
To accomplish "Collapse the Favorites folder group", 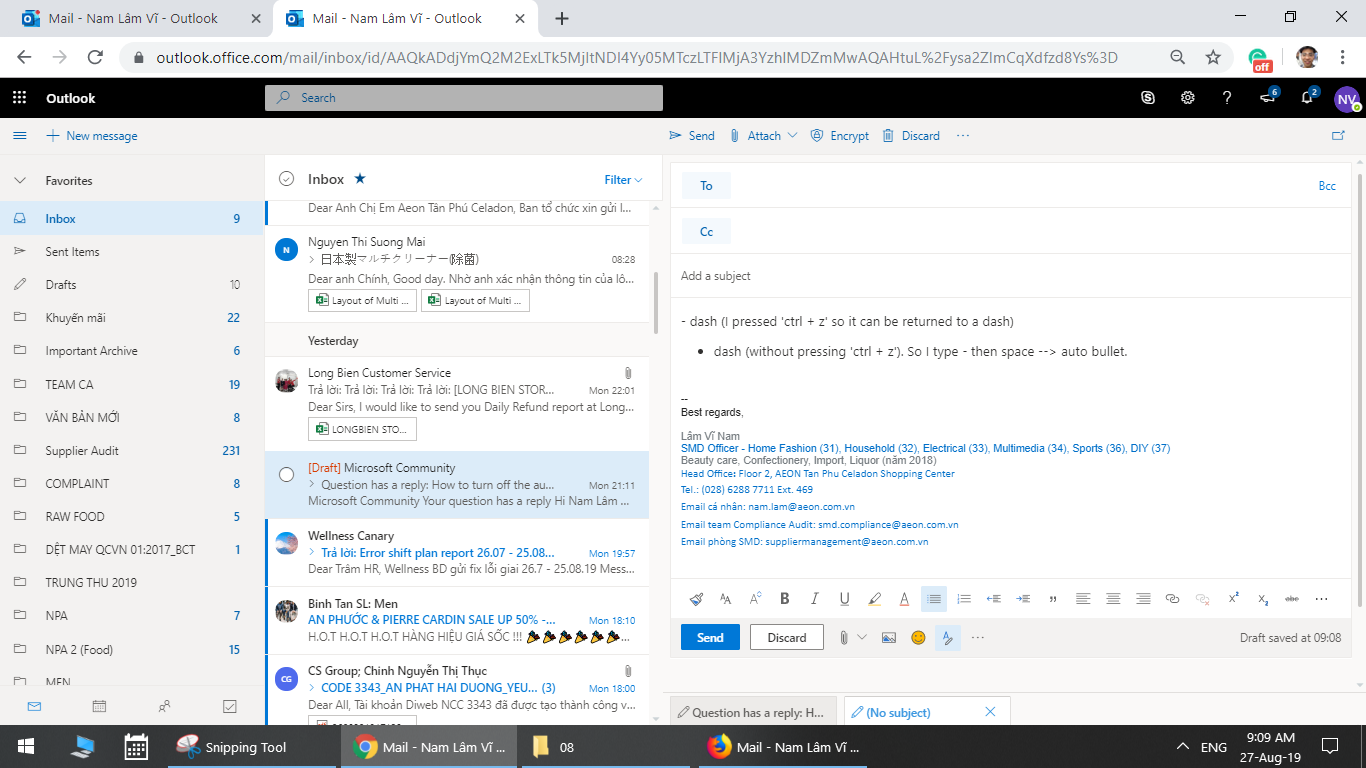I will pyautogui.click(x=19, y=181).
